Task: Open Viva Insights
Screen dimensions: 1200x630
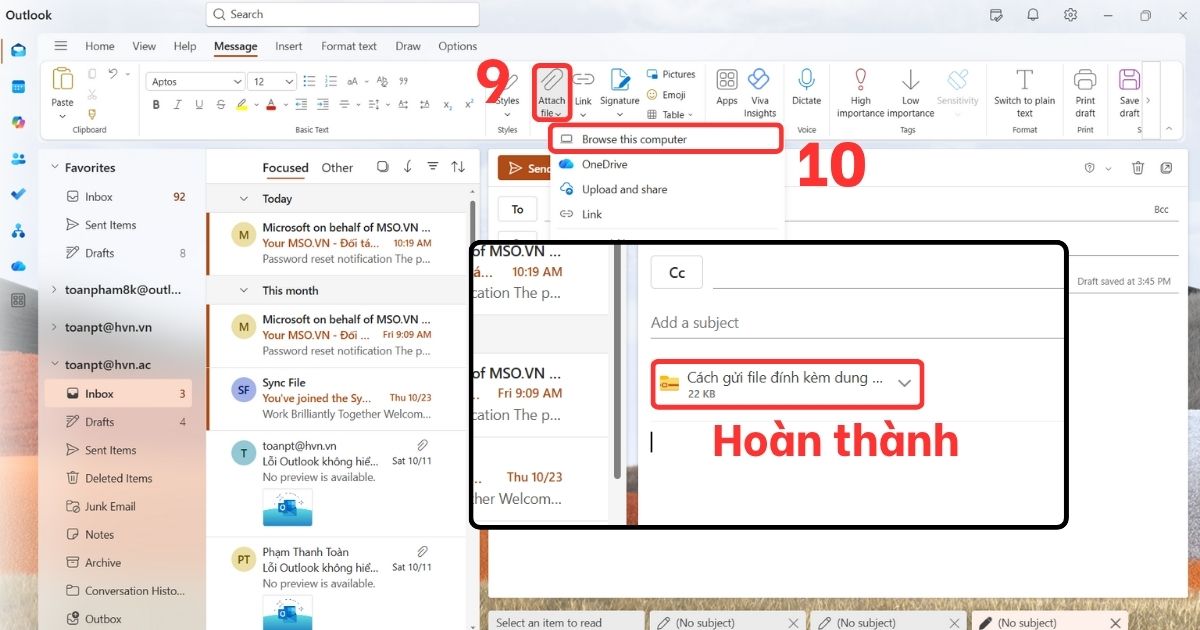Action: tap(759, 90)
